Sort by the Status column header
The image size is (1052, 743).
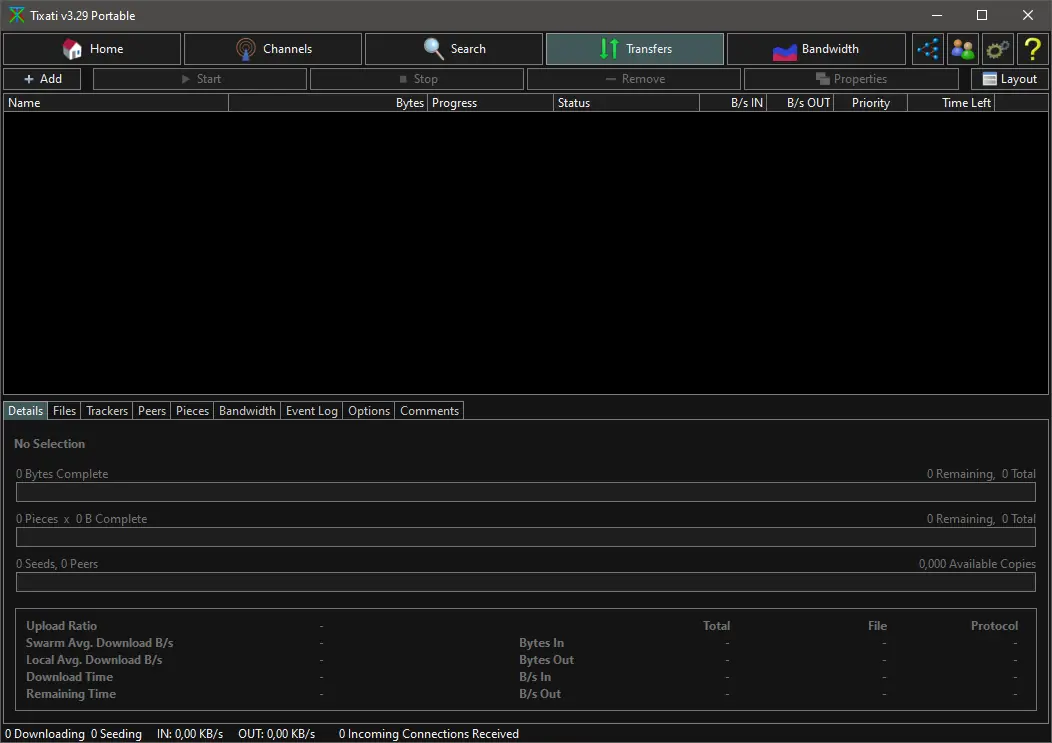pos(627,103)
